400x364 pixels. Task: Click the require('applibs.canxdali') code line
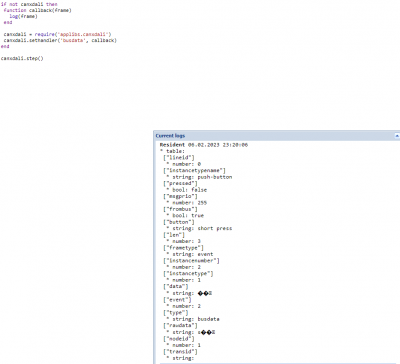pos(57,34)
